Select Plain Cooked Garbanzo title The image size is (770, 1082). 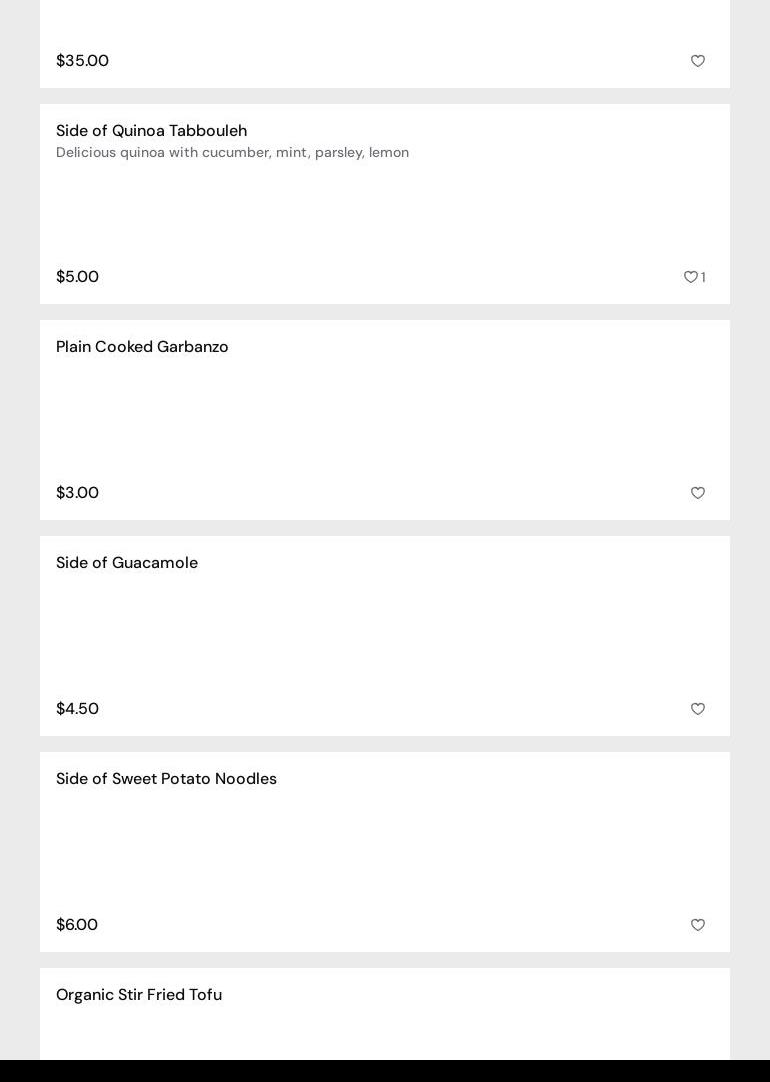pyautogui.click(x=142, y=347)
